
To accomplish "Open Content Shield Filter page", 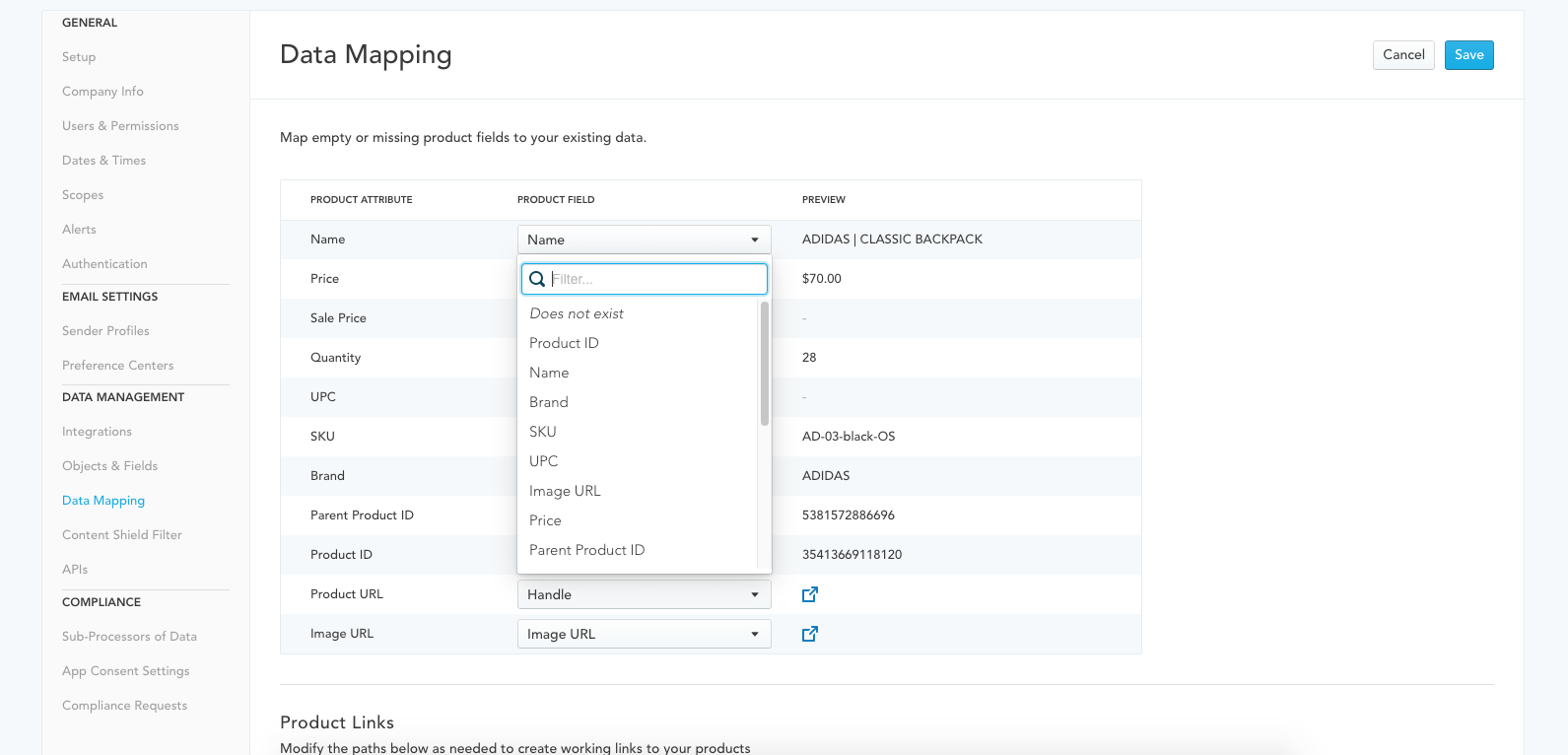I will point(122,535).
